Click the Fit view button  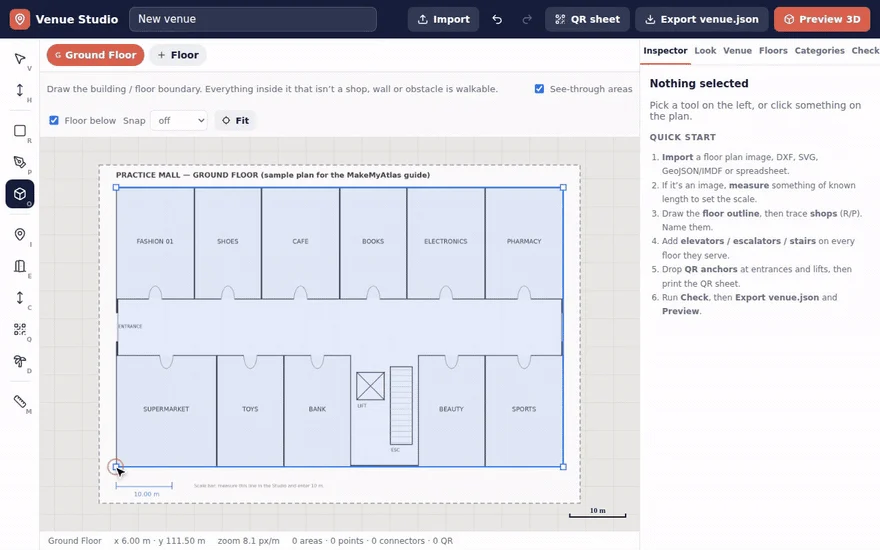pos(235,121)
